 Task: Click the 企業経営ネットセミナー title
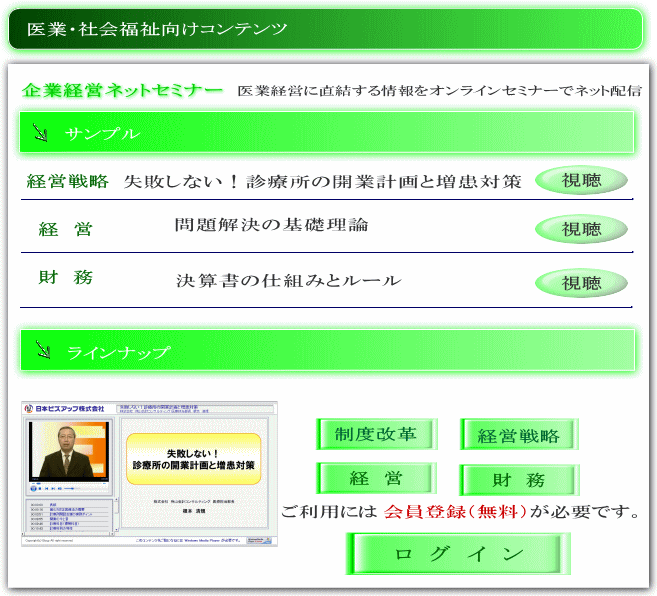pos(122,91)
